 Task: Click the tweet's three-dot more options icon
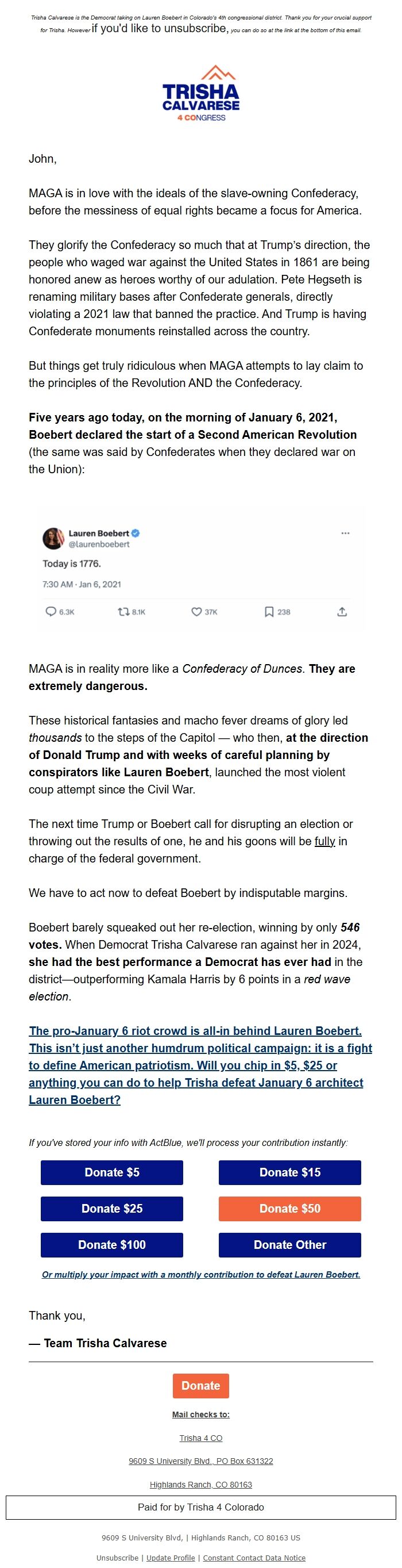(x=346, y=533)
